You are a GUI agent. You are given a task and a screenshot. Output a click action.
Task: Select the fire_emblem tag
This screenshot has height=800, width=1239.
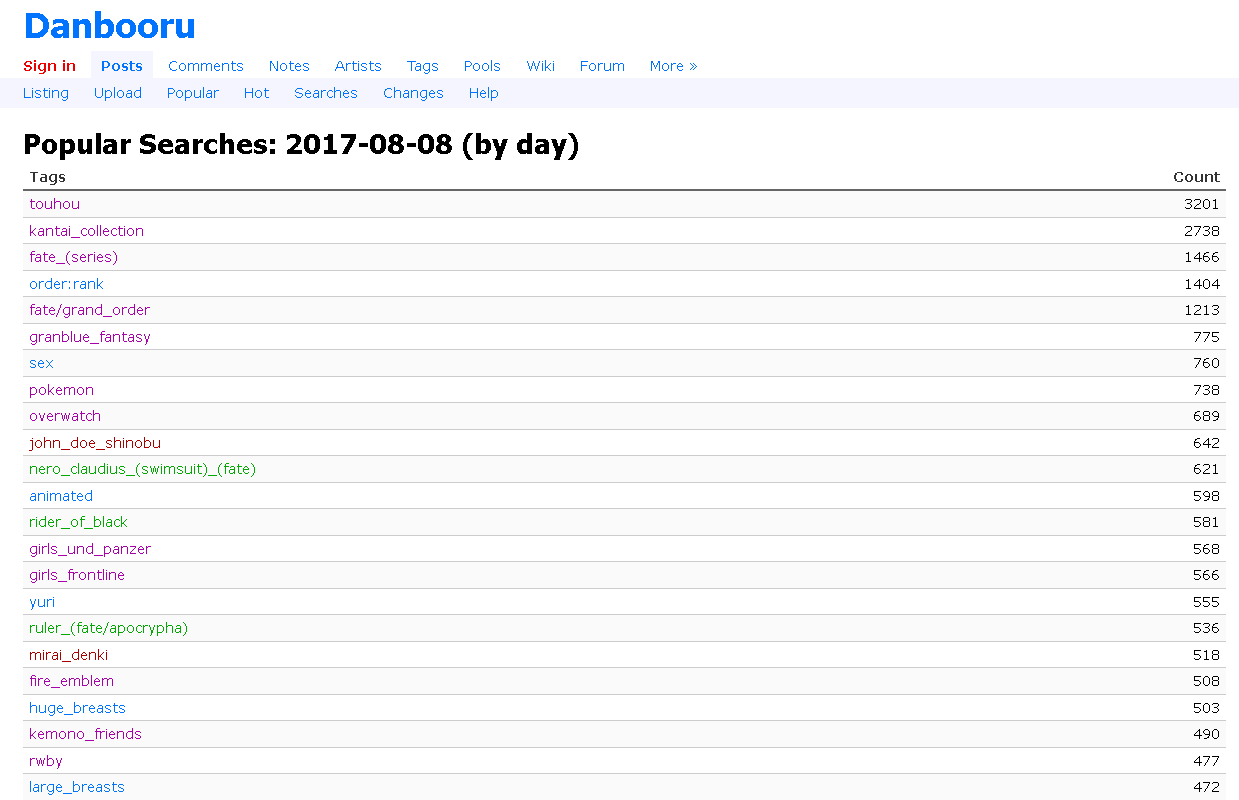pyautogui.click(x=71, y=681)
